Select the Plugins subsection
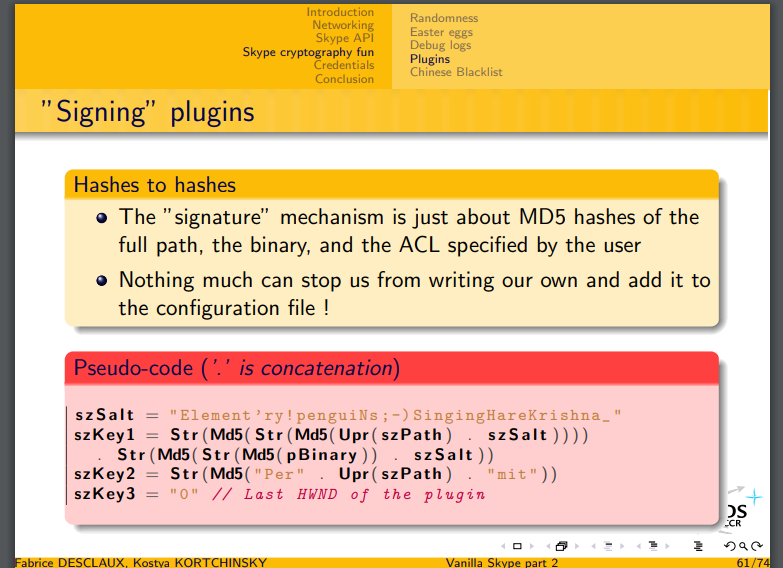This screenshot has height=568, width=783. pos(430,59)
